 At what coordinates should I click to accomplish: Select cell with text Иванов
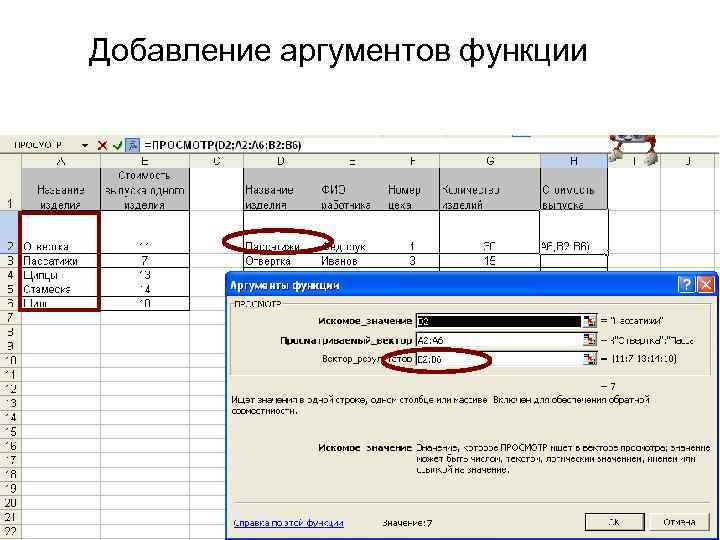pos(351,261)
